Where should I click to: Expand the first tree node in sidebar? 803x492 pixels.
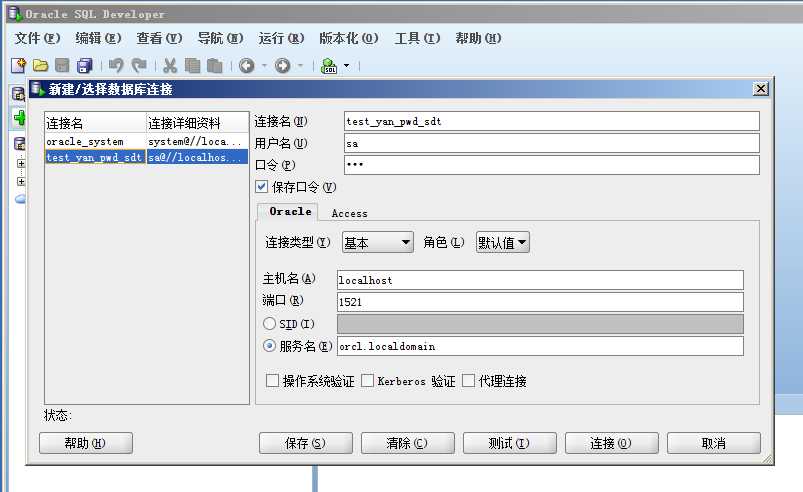[21, 164]
